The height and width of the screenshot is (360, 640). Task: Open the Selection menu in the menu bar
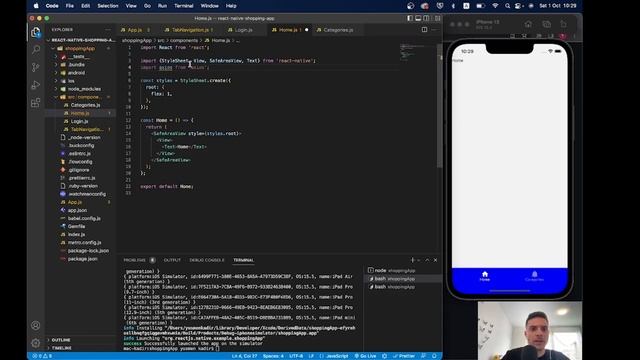[x=108, y=6]
